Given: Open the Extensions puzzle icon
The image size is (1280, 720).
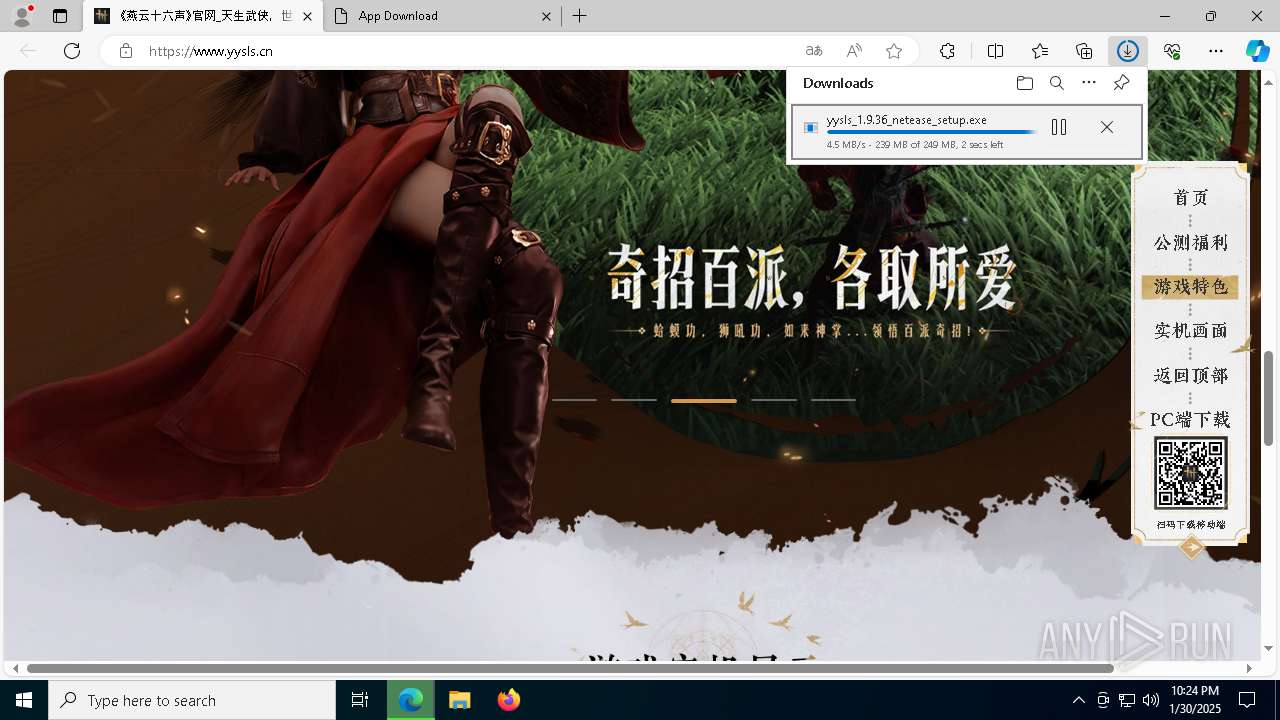Looking at the screenshot, I should [947, 51].
